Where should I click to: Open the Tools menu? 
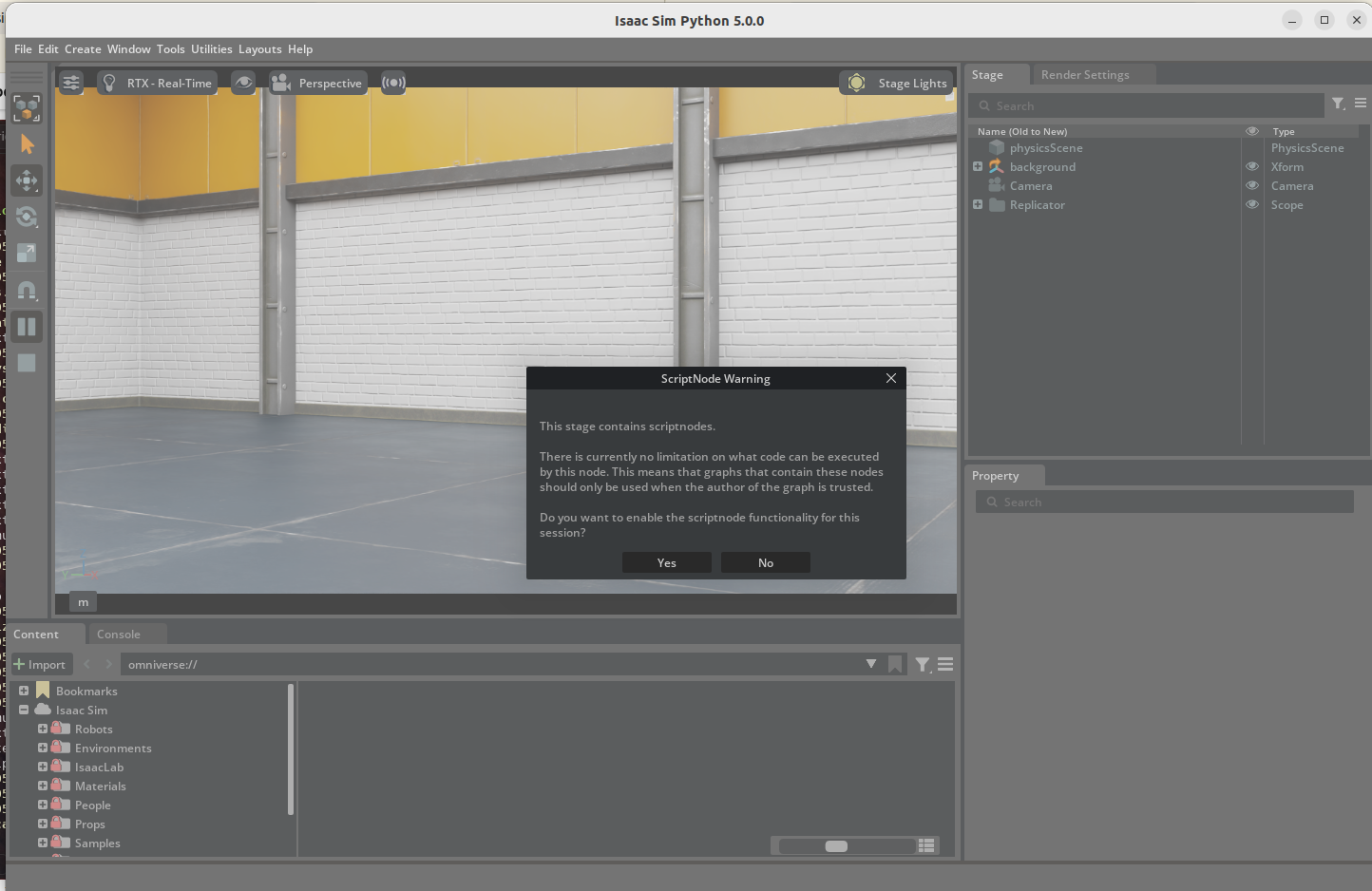coord(171,49)
